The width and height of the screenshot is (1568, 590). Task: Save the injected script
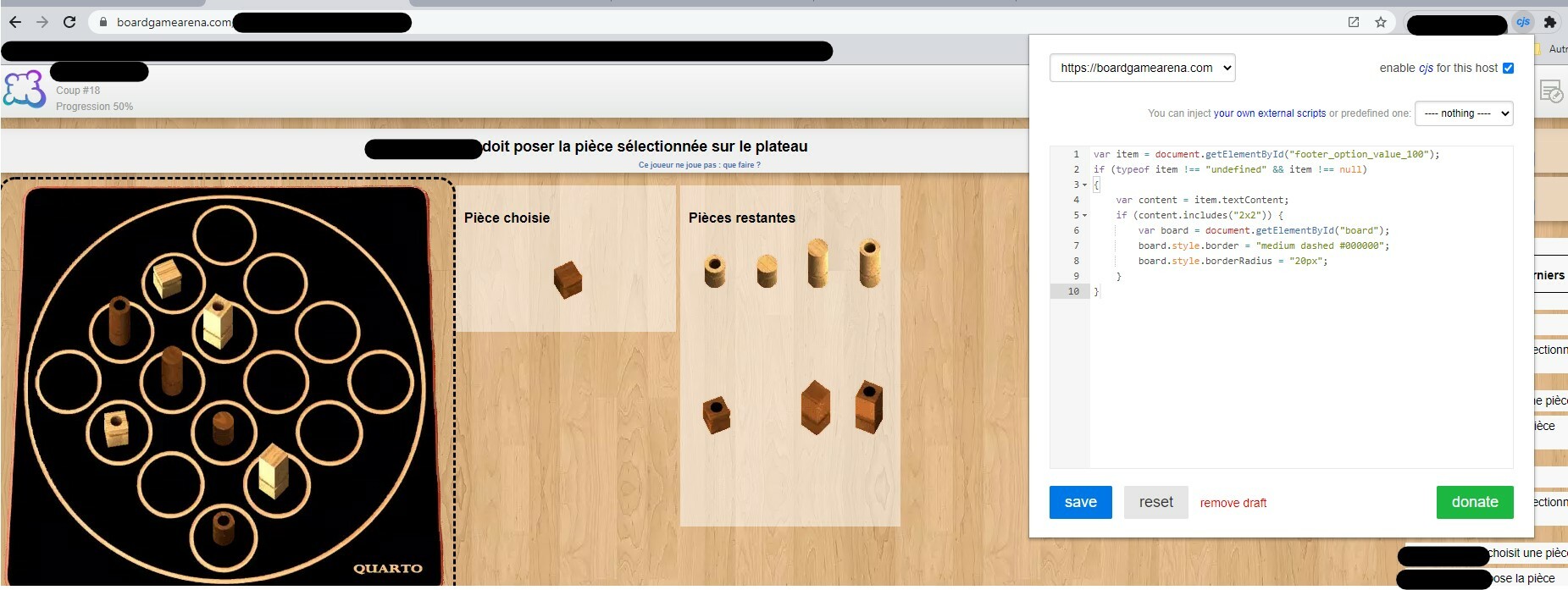[x=1080, y=502]
